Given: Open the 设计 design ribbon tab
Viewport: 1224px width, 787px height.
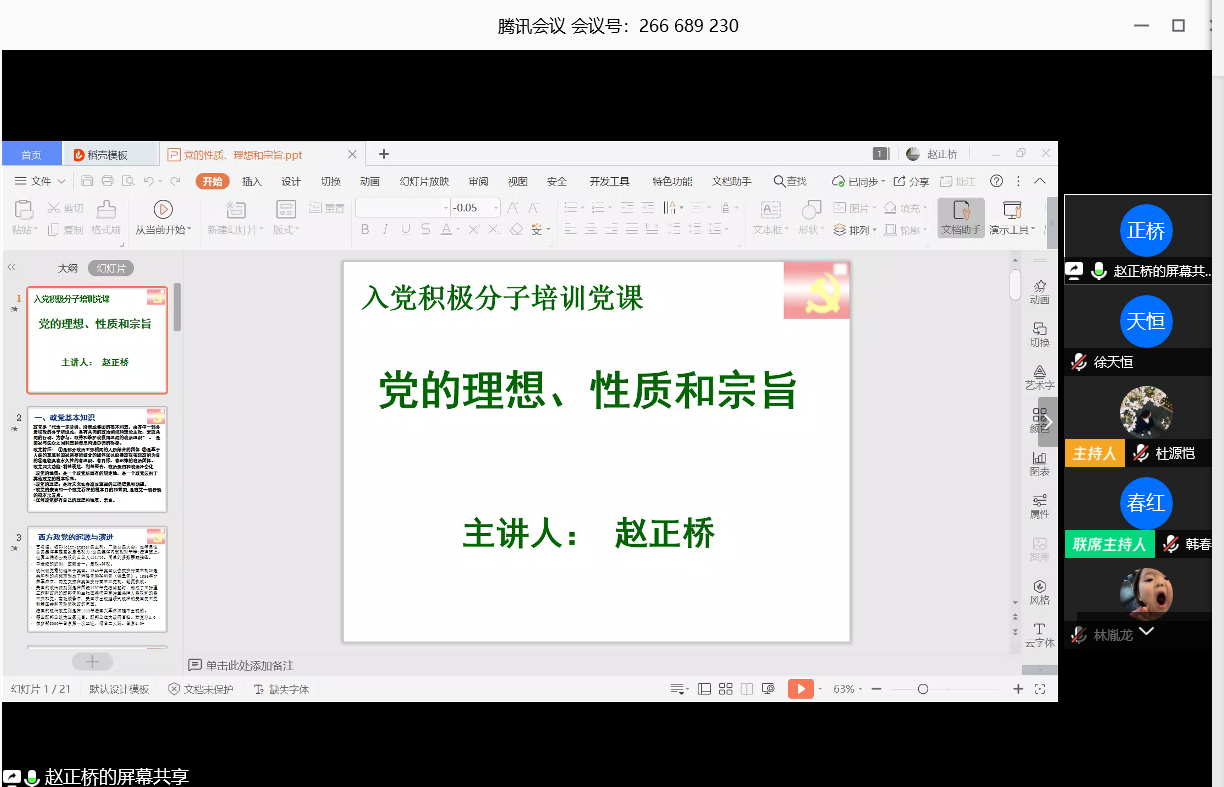Looking at the screenshot, I should (x=291, y=181).
